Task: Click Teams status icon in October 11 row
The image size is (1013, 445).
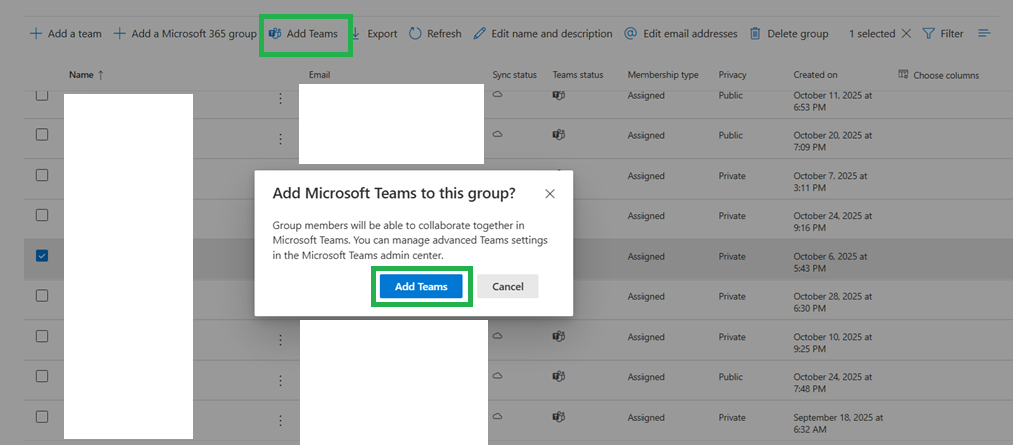Action: tap(559, 95)
